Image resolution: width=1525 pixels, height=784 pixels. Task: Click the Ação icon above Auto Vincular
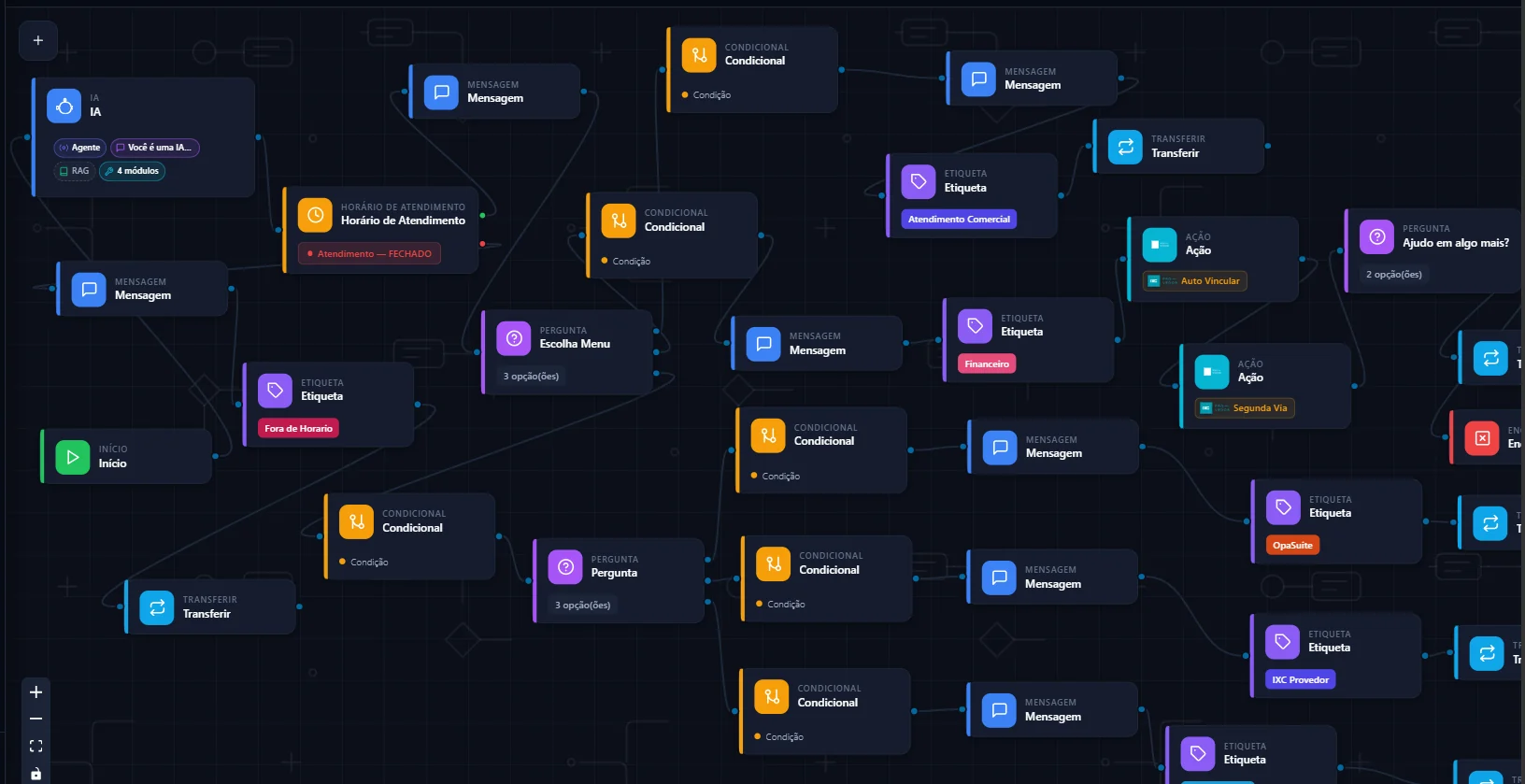point(1160,245)
